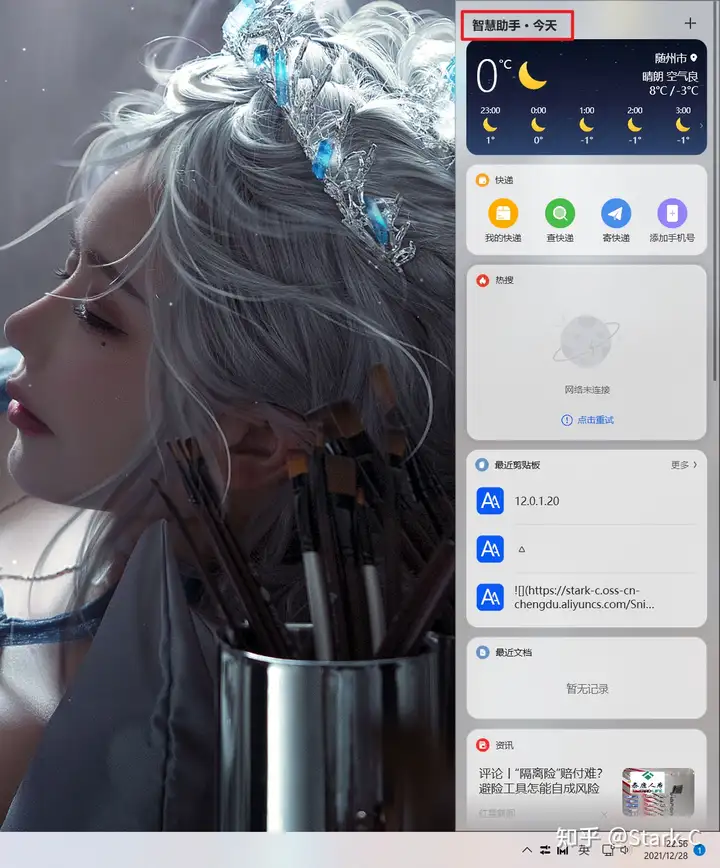720x868 pixels.
Task: Click the 最近剪贴板 header icon
Action: [482, 464]
